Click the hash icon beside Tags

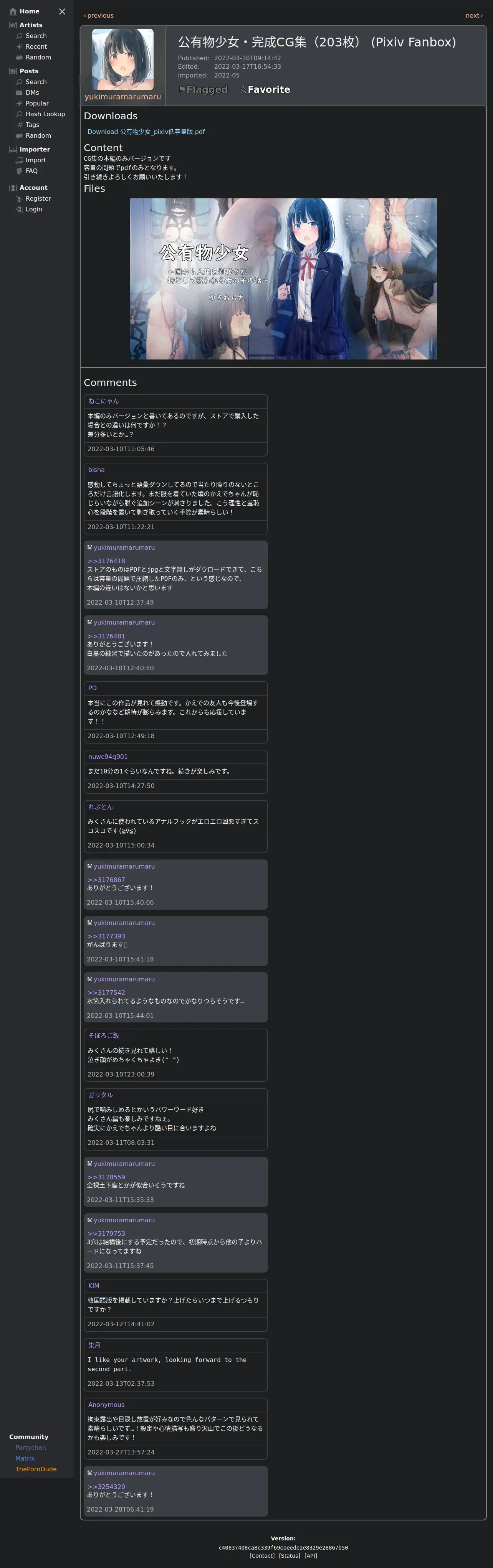(20, 125)
